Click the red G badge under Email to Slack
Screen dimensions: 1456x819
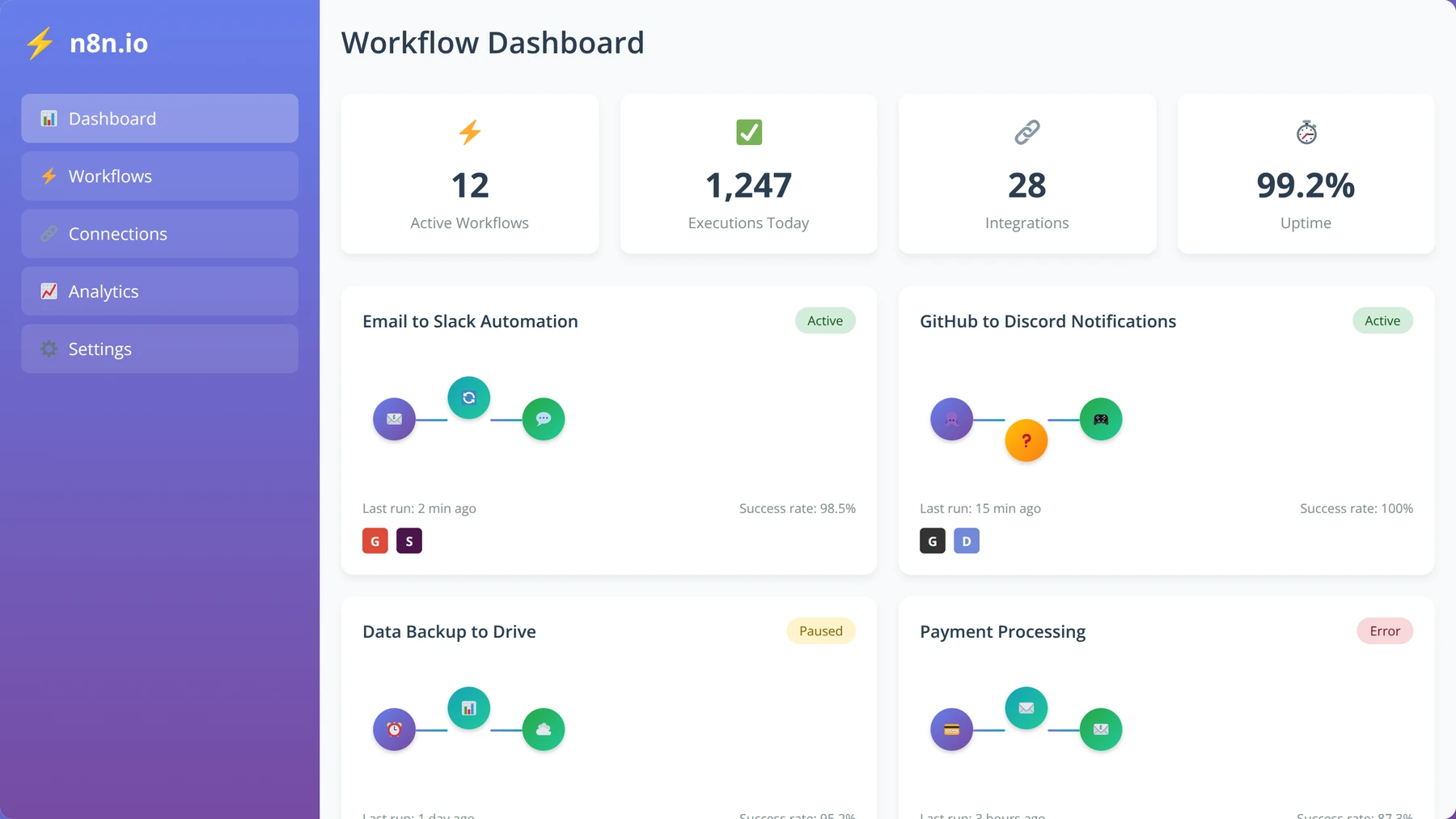[x=375, y=541]
